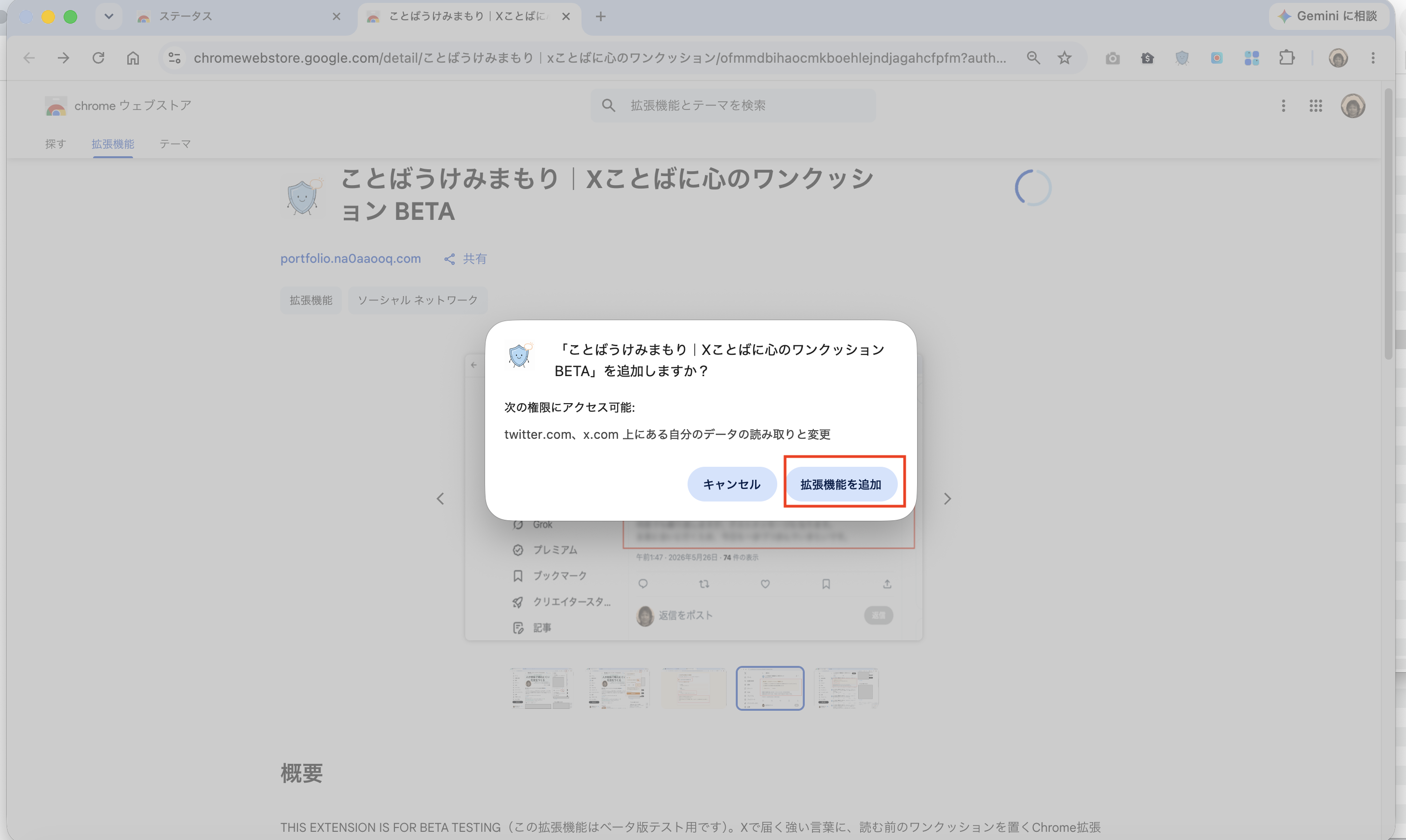This screenshot has height=840, width=1406.
Task: Go forward with browser forward arrow
Action: tap(63, 58)
